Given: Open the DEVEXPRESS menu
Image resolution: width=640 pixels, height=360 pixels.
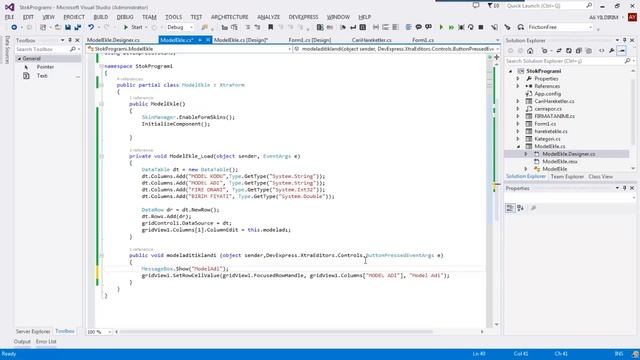Looking at the screenshot, I should pyautogui.click(x=303, y=17).
